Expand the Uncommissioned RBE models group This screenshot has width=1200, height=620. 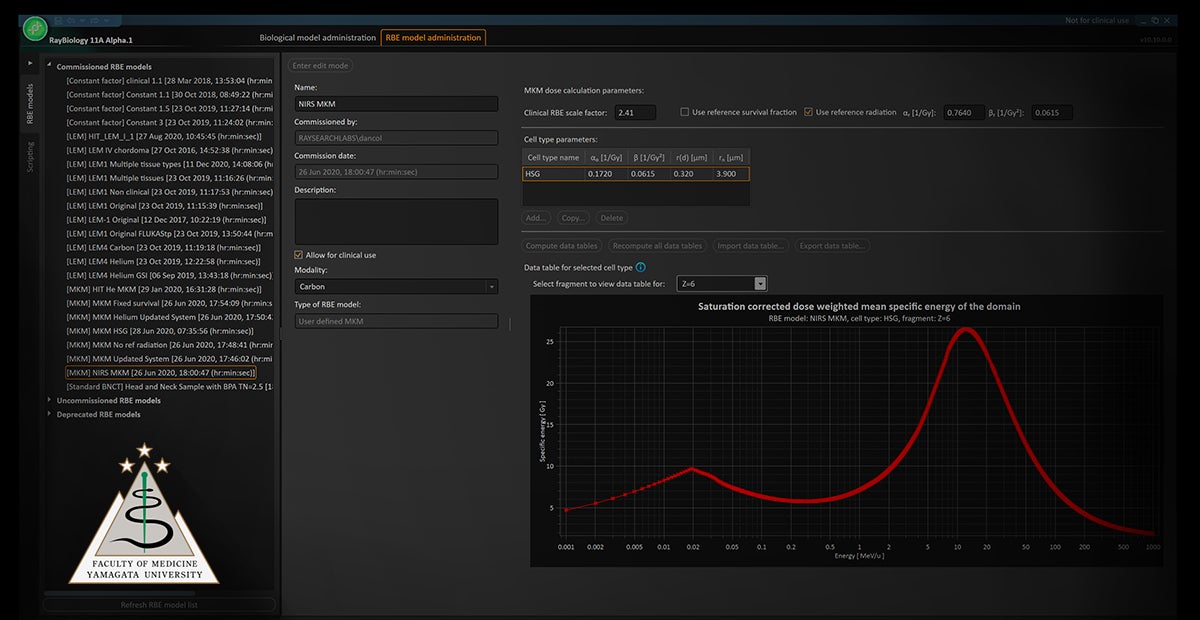51,400
